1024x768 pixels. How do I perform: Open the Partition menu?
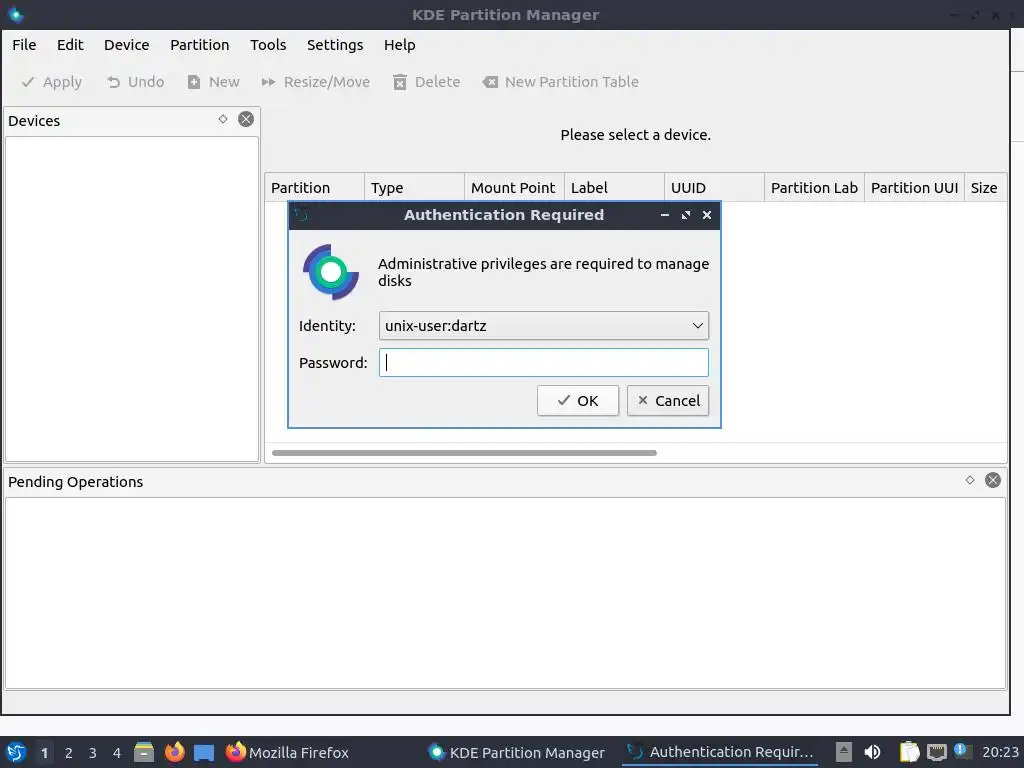point(200,44)
